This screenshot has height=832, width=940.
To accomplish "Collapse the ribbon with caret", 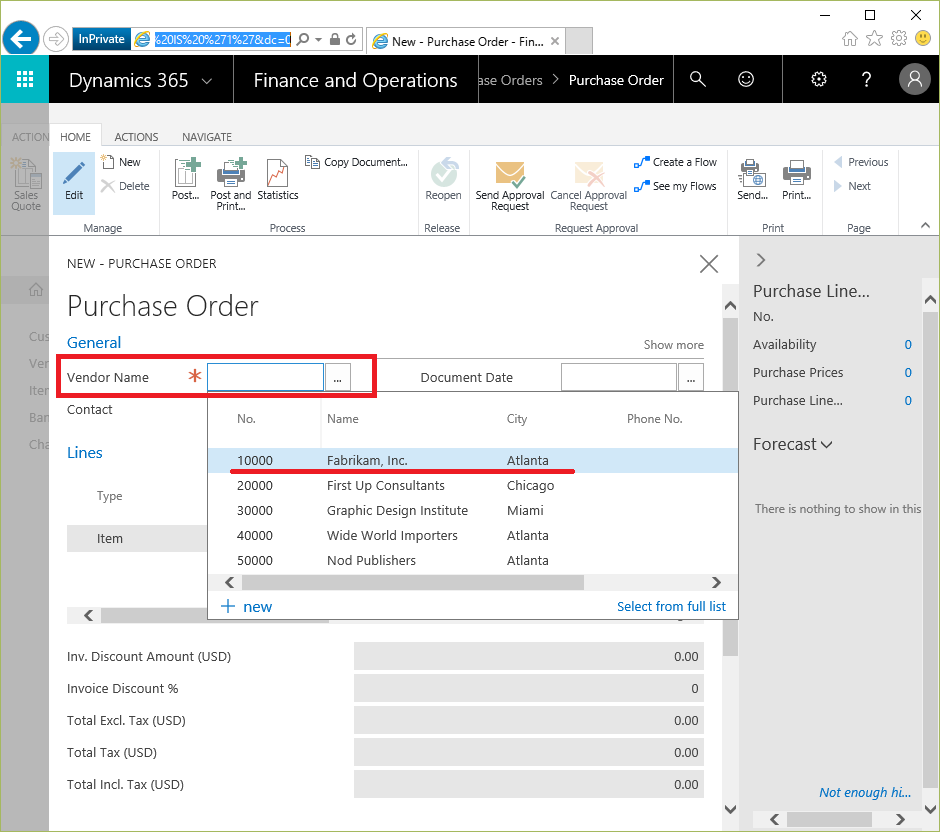I will click(x=925, y=225).
